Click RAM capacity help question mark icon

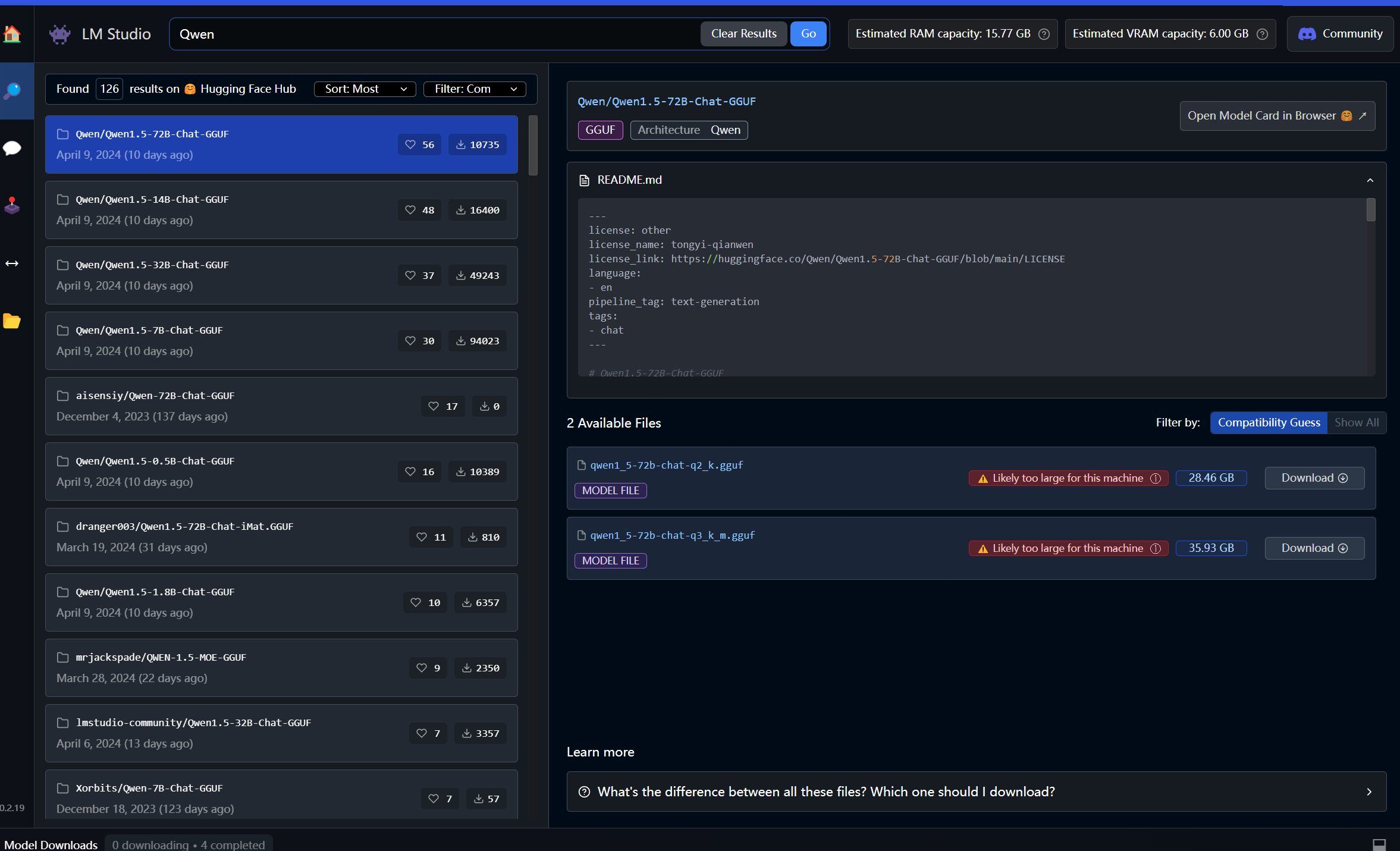click(x=1044, y=34)
